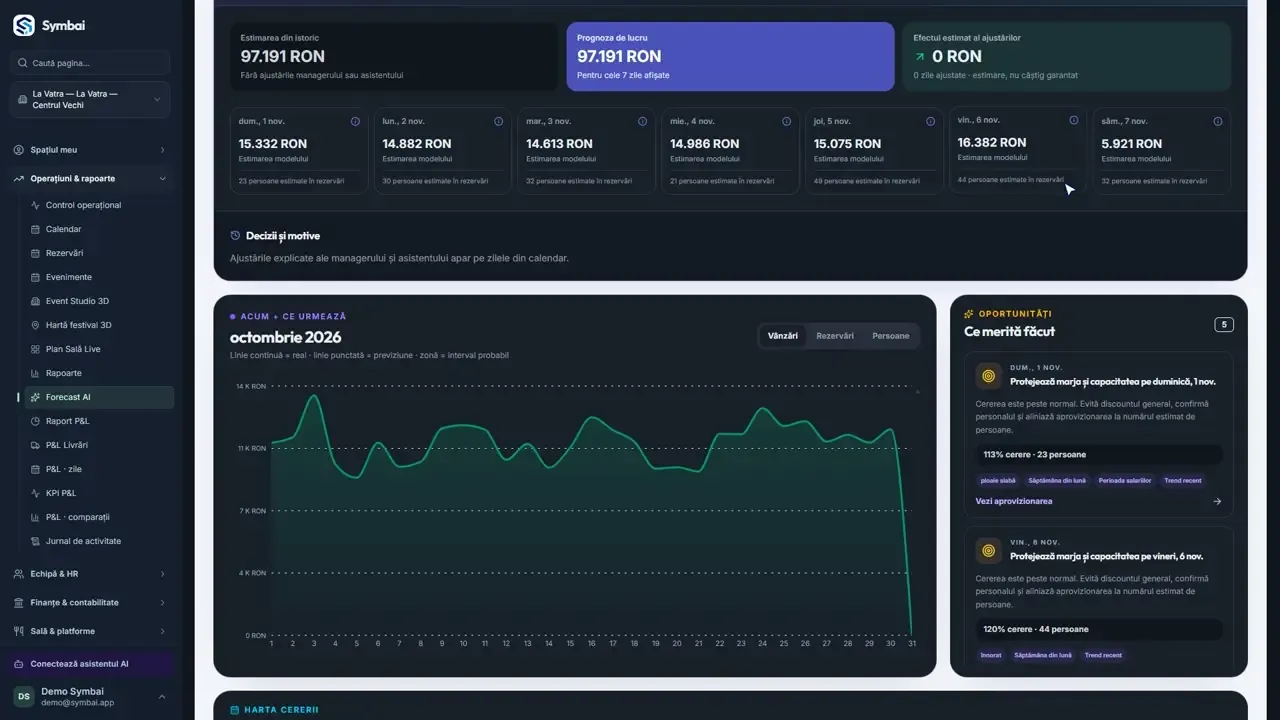Click info icon on vin., 6 nov. card
The width and height of the screenshot is (1280, 720).
(x=1074, y=120)
